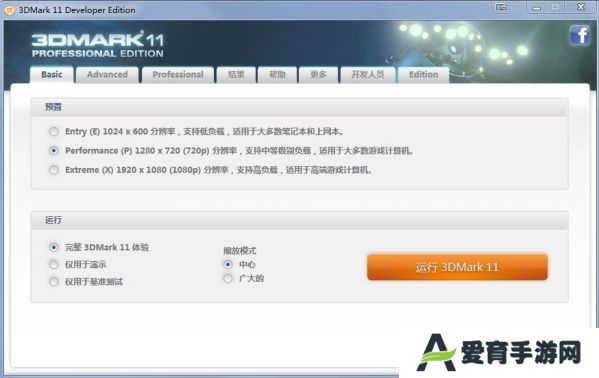
Task: Set scaling mode to 广大的
Action: click(x=228, y=278)
